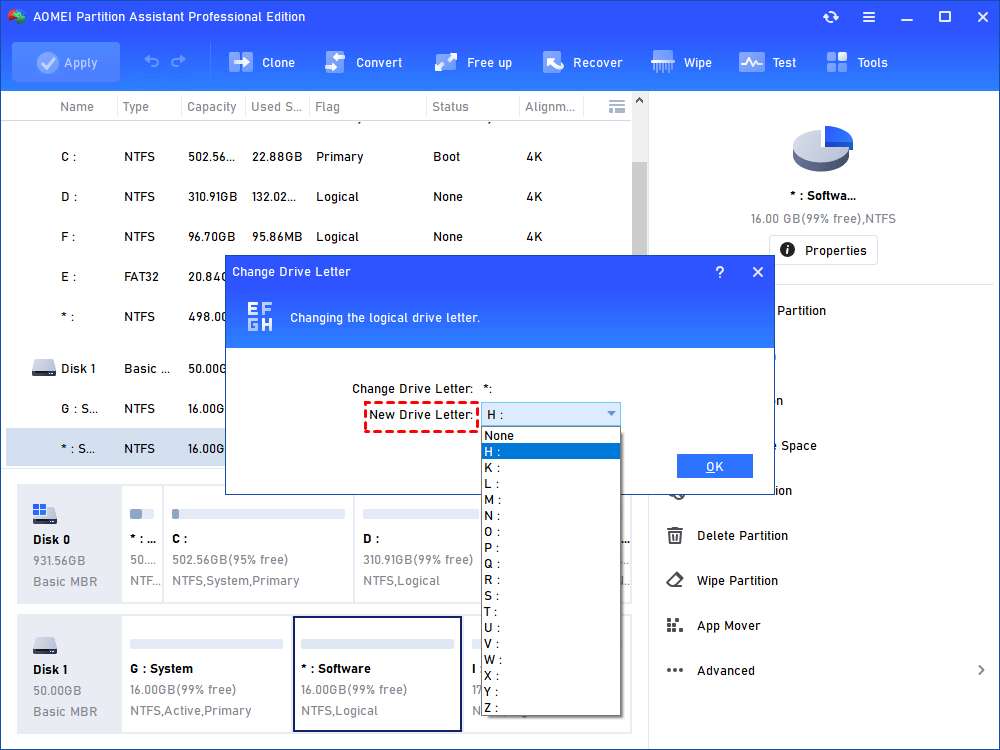Select R : in drive letter list
1000x750 pixels.
point(551,580)
